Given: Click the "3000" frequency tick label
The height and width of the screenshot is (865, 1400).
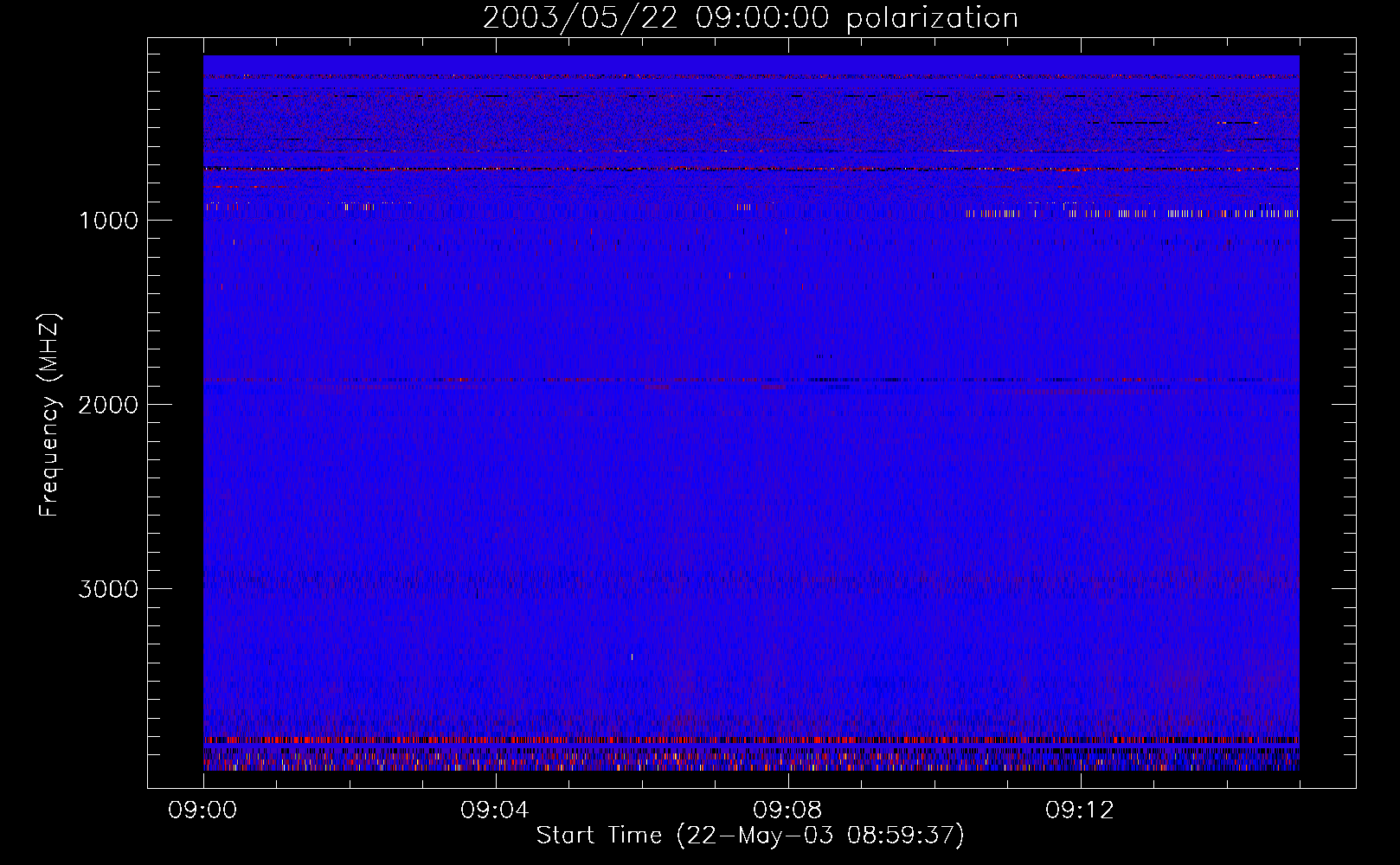Looking at the screenshot, I should click(108, 589).
